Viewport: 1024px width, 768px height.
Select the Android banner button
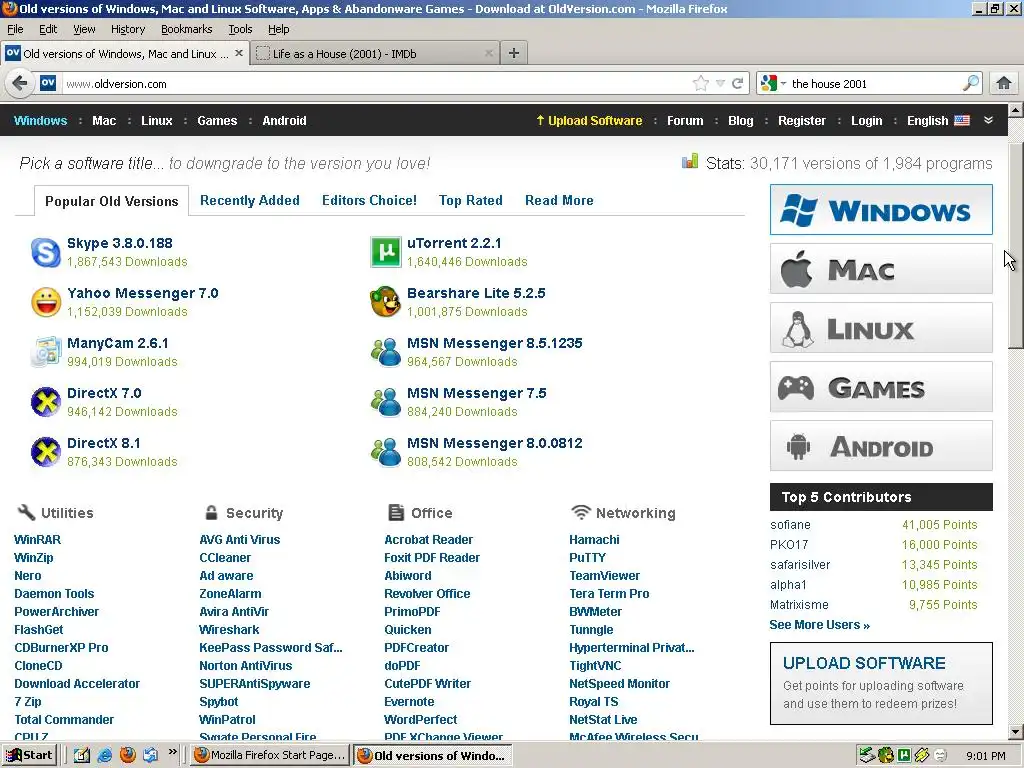(x=881, y=445)
